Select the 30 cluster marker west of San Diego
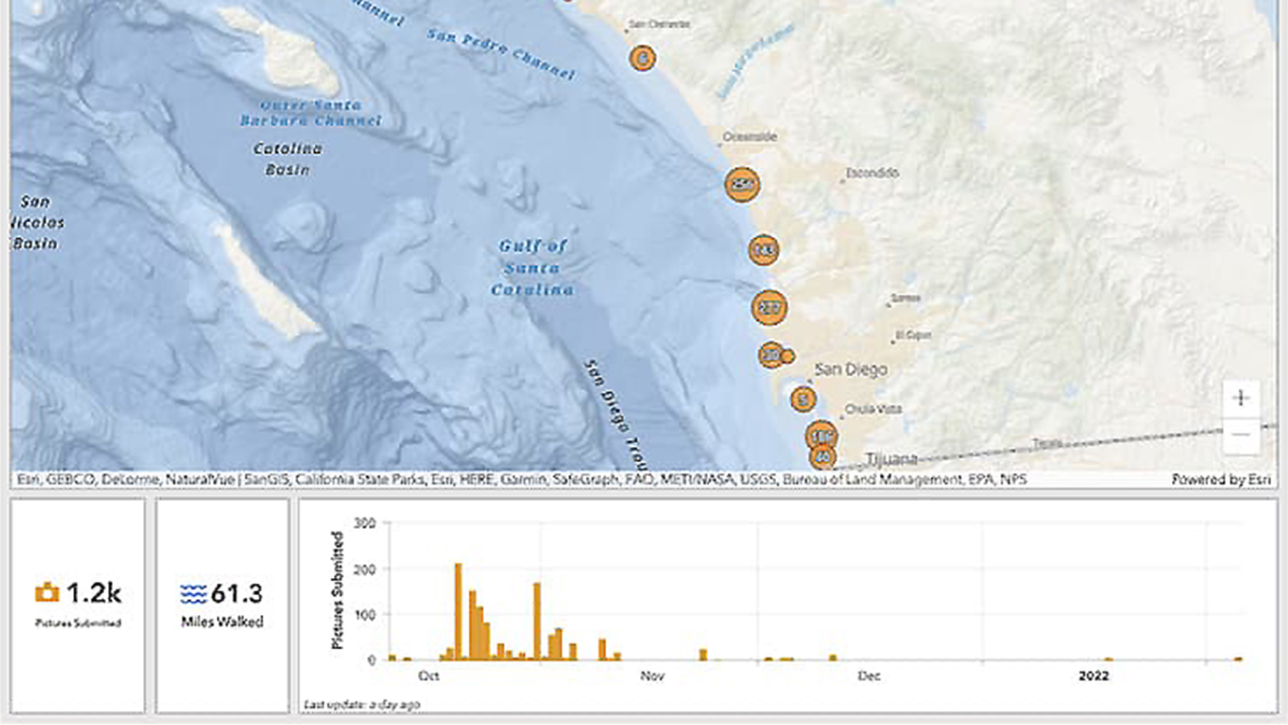This screenshot has width=1288, height=725. pyautogui.click(x=770, y=355)
